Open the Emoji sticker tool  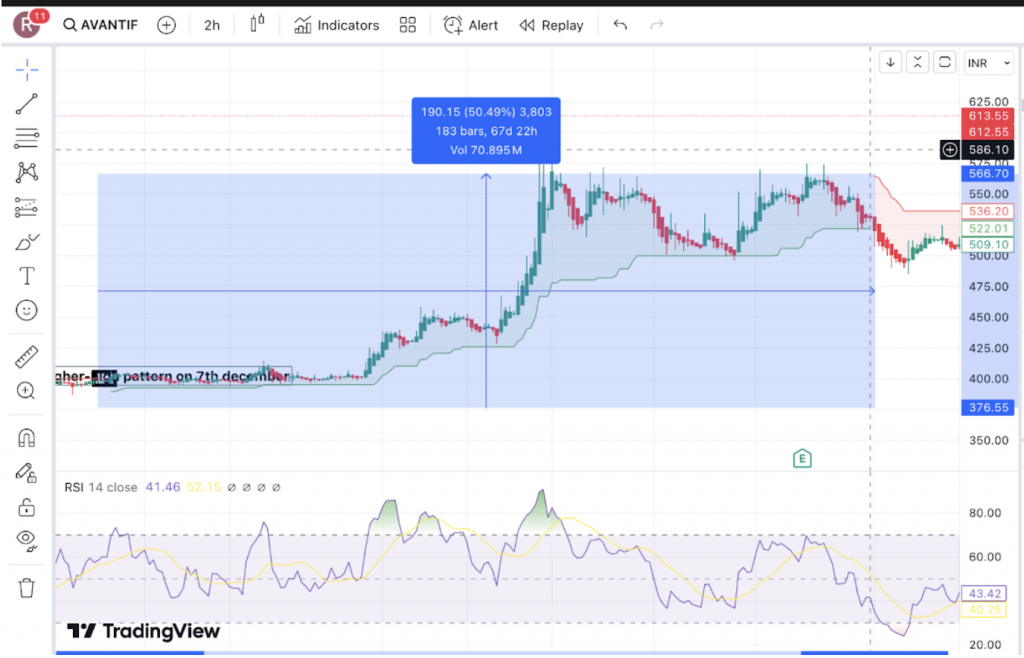(x=26, y=310)
